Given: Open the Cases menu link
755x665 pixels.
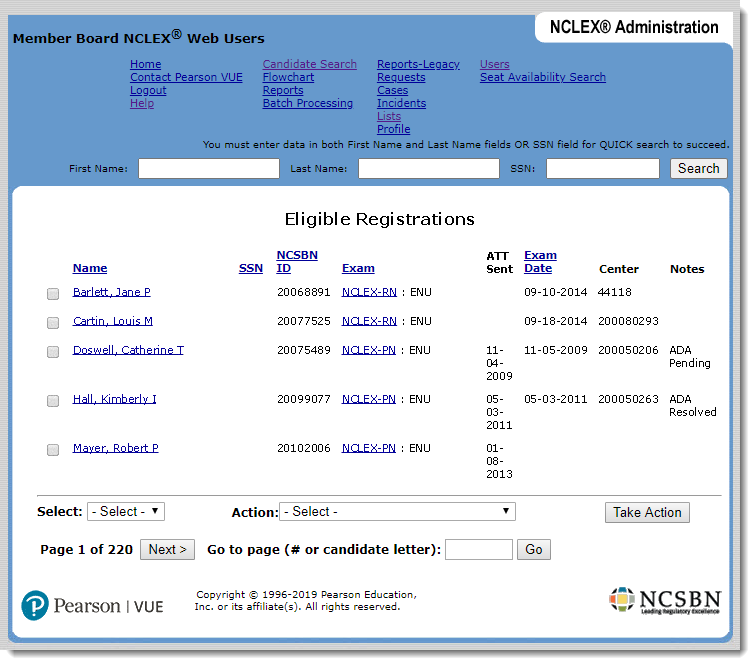Looking at the screenshot, I should point(392,90).
